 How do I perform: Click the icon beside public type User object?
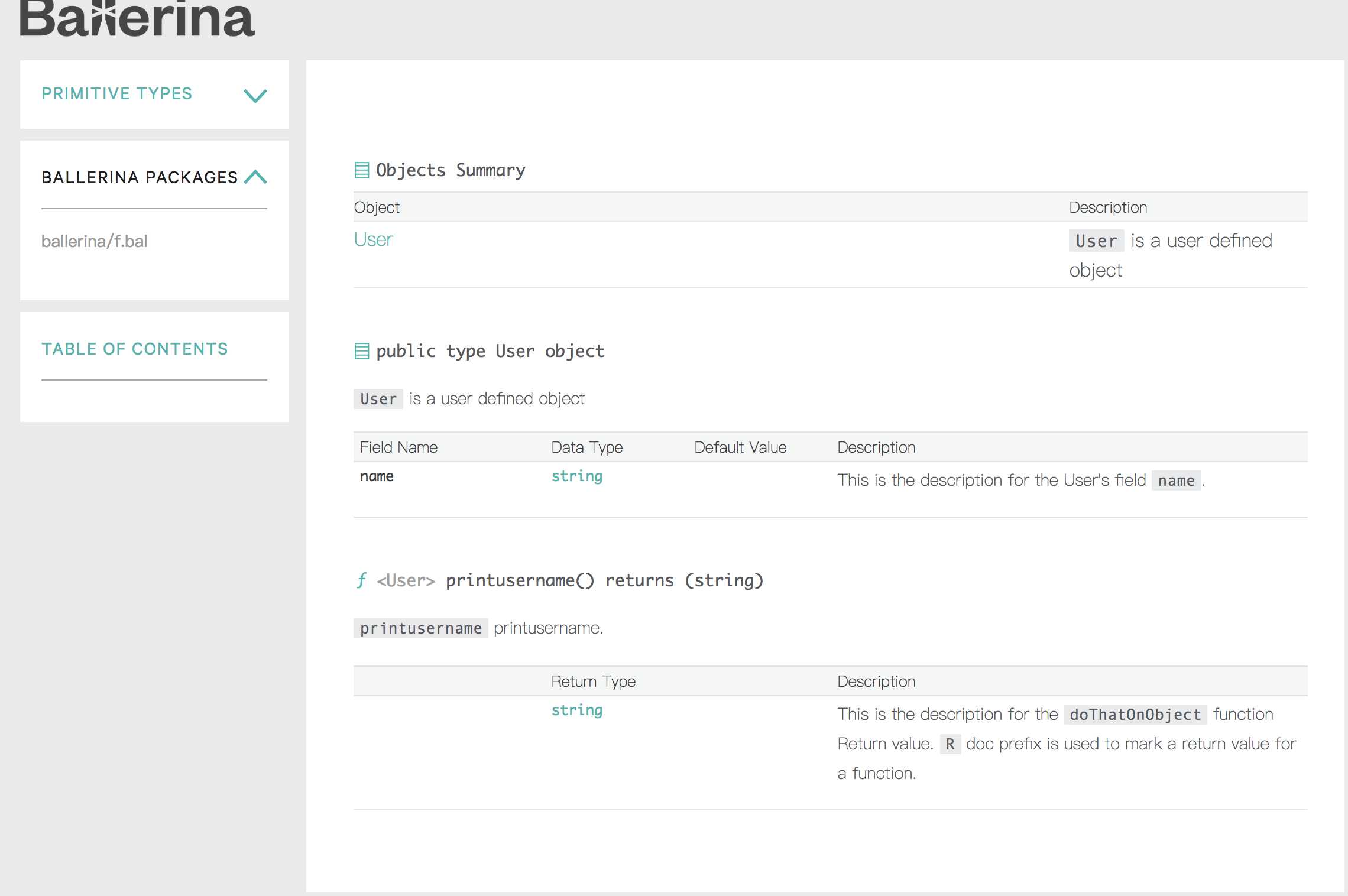[x=361, y=351]
